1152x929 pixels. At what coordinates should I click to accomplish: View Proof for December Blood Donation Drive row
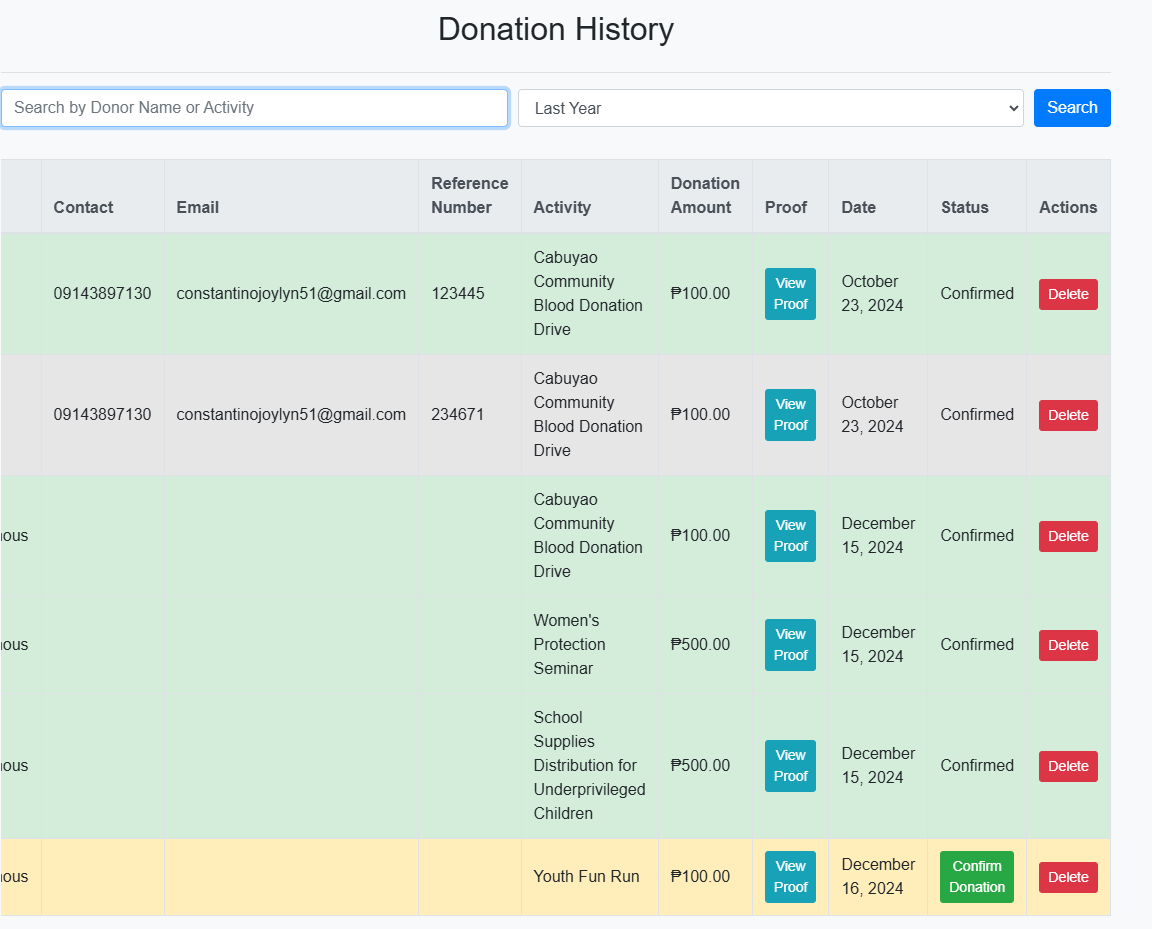tap(791, 536)
